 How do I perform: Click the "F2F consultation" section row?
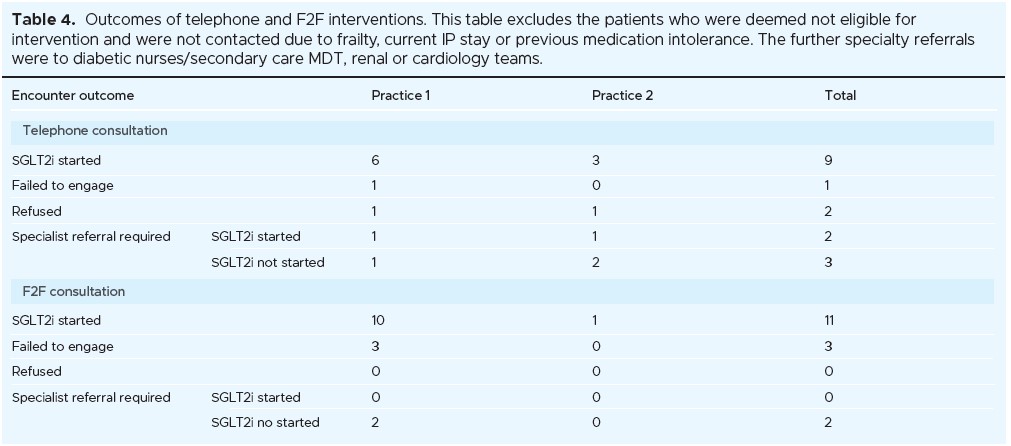coord(74,292)
